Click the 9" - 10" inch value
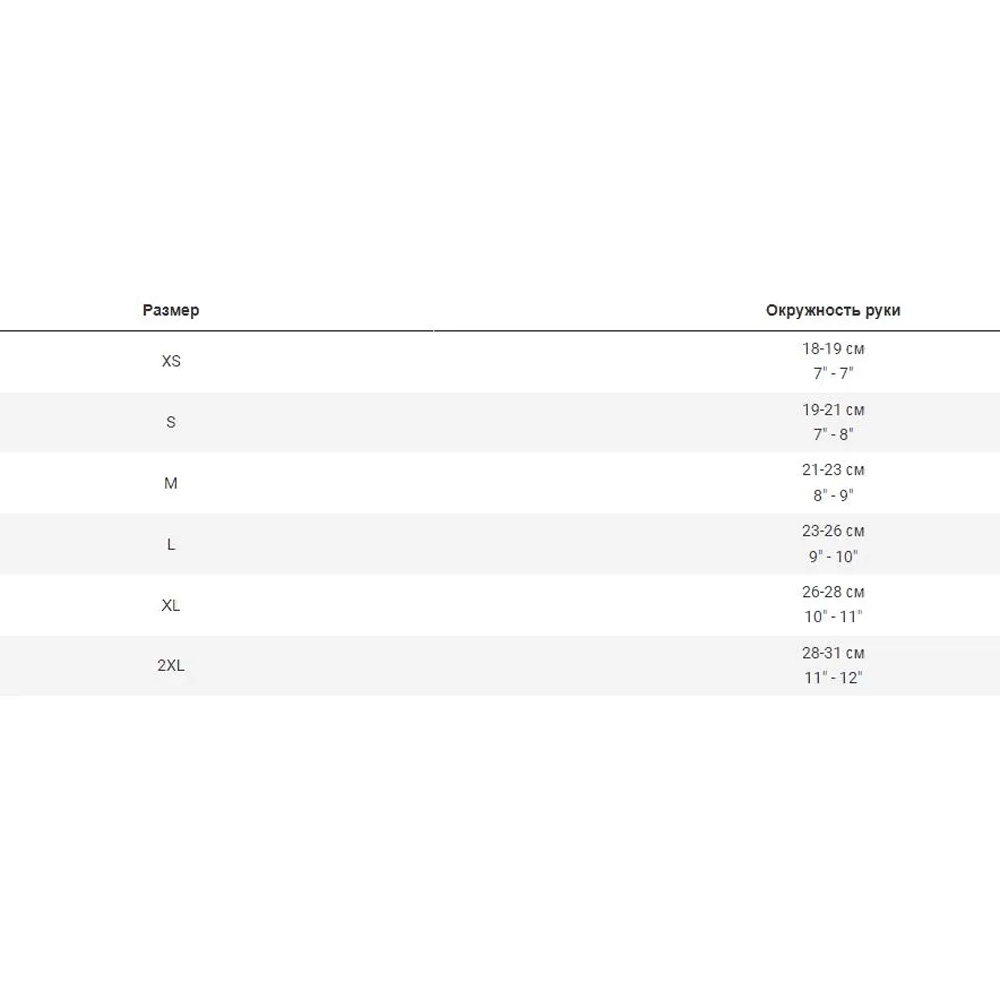This screenshot has width=1000, height=1000. (833, 556)
